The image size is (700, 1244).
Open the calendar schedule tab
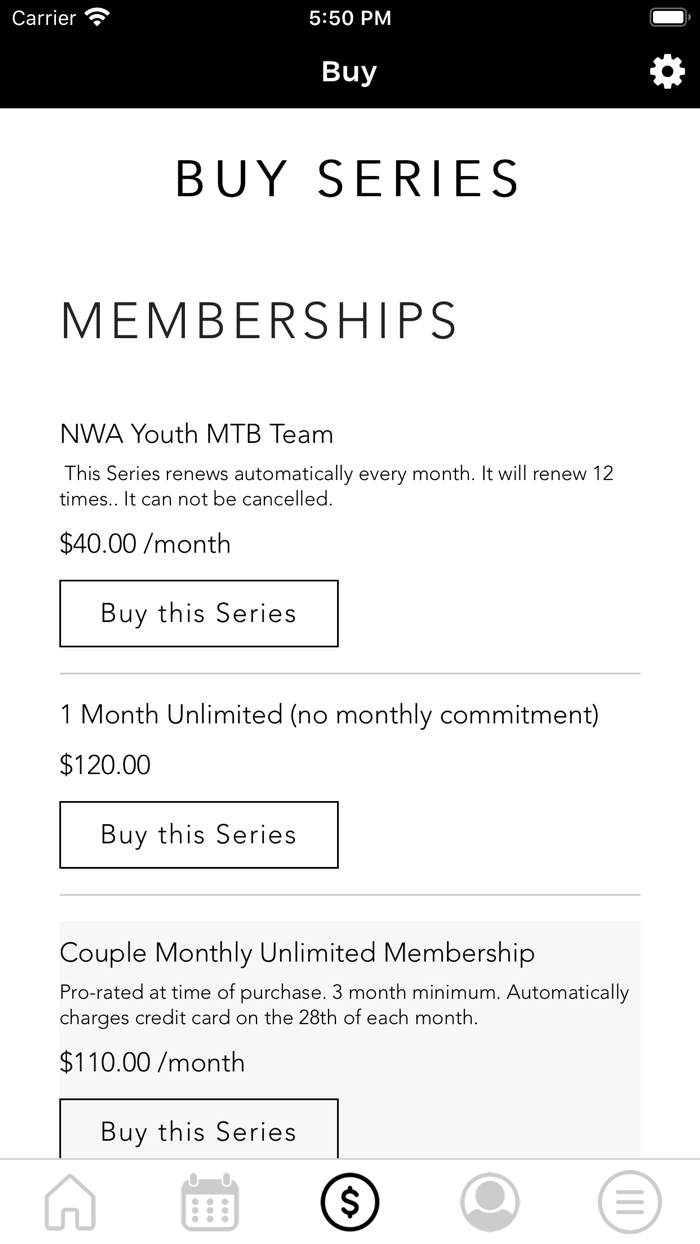coord(210,1201)
